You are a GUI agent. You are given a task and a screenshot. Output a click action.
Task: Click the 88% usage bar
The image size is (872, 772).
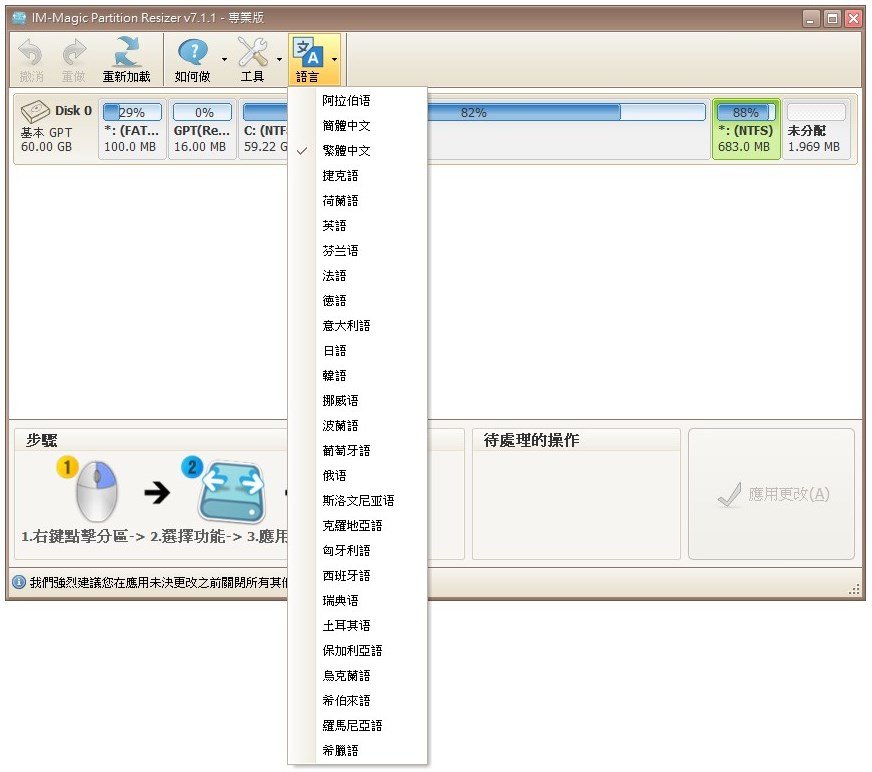[746, 112]
